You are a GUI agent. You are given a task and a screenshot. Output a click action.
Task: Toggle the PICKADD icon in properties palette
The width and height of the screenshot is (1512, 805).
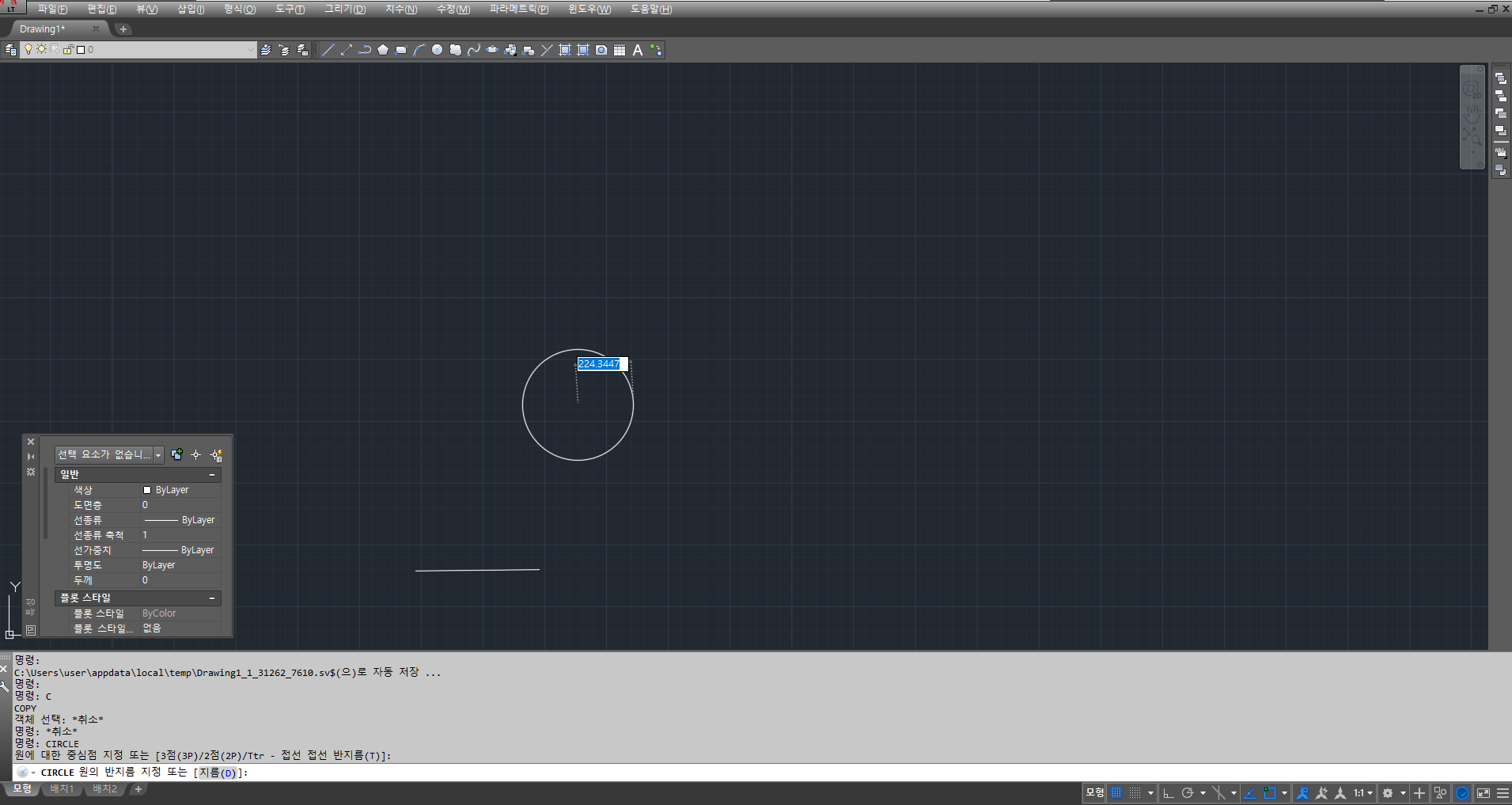point(176,455)
